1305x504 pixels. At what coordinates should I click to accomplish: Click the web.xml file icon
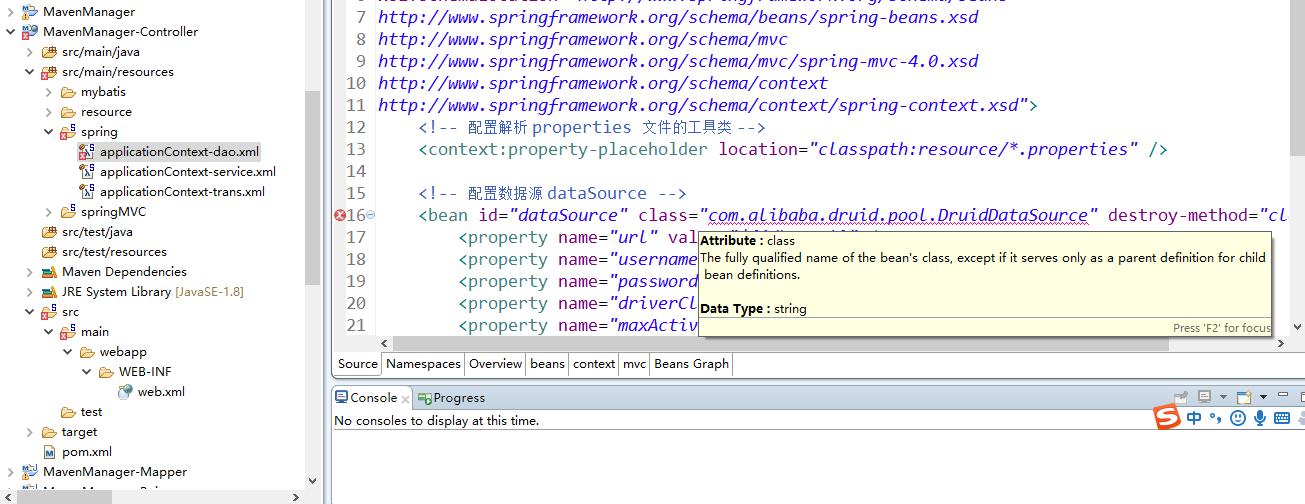(125, 392)
